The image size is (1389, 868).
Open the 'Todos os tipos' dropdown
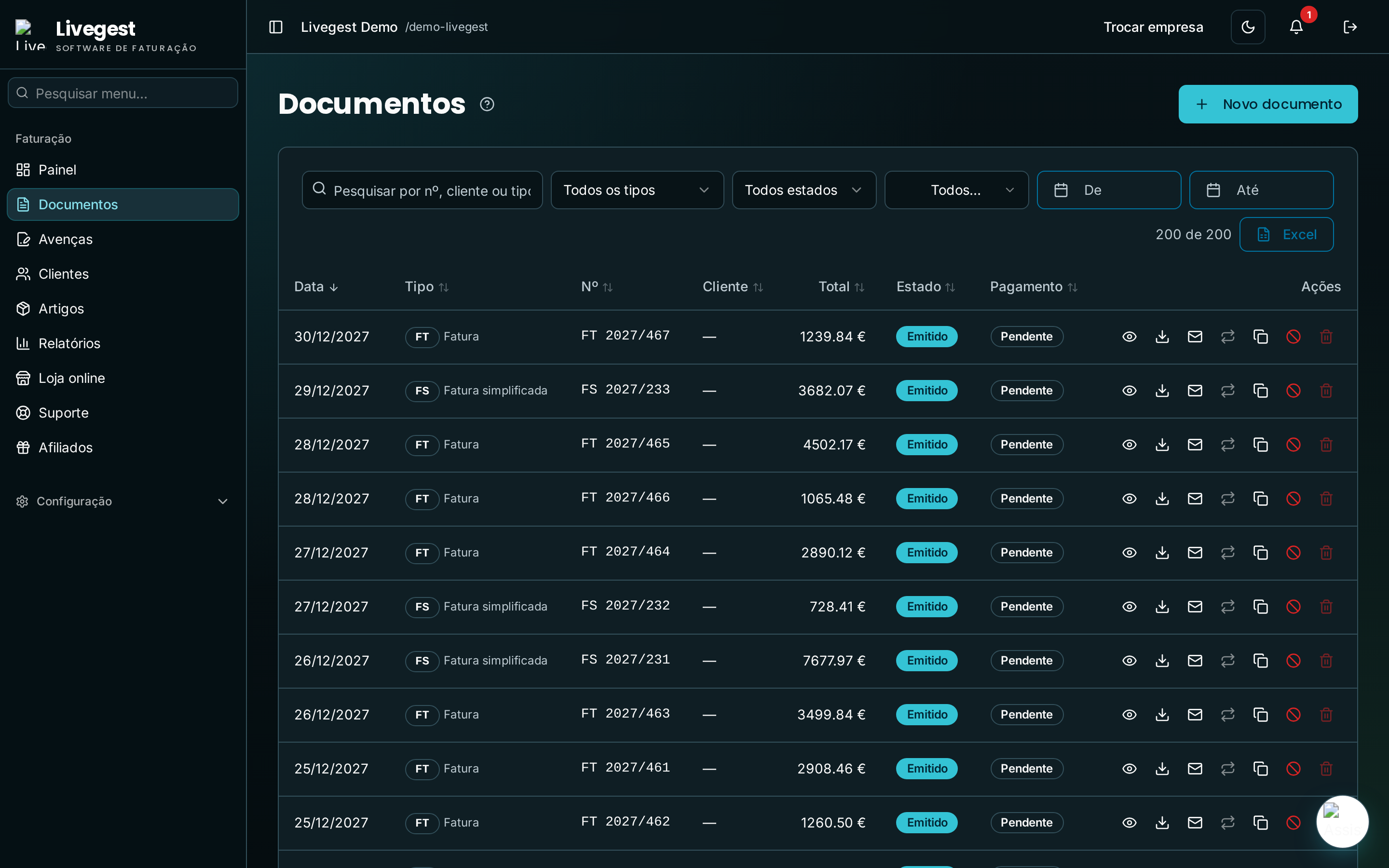637,190
